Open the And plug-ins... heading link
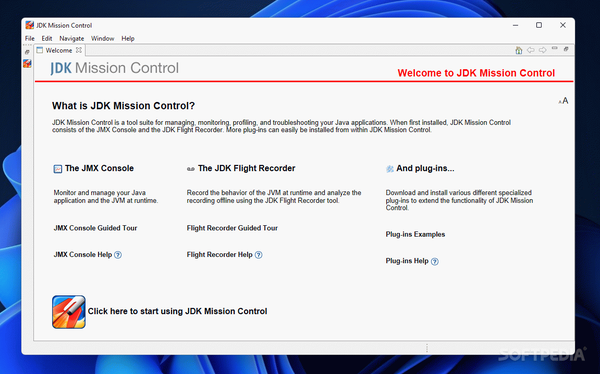The height and width of the screenshot is (374, 600). [425, 168]
